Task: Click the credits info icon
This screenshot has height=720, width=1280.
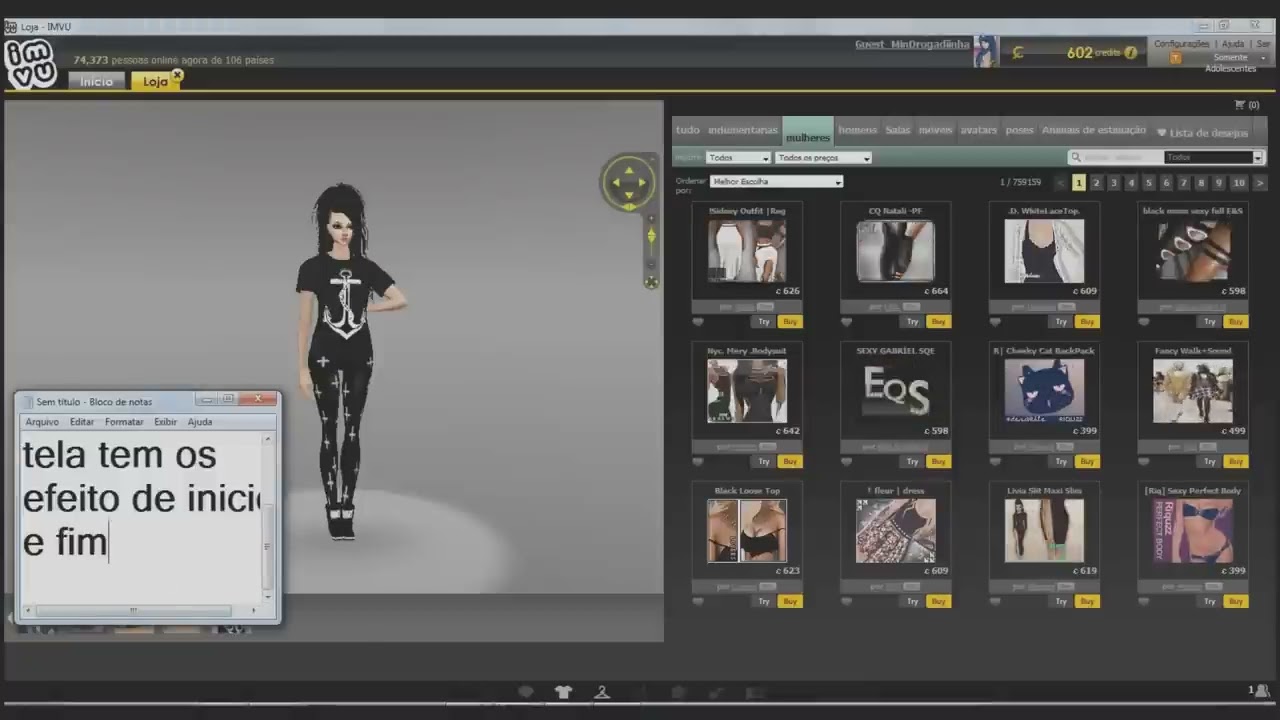Action: pyautogui.click(x=1131, y=53)
